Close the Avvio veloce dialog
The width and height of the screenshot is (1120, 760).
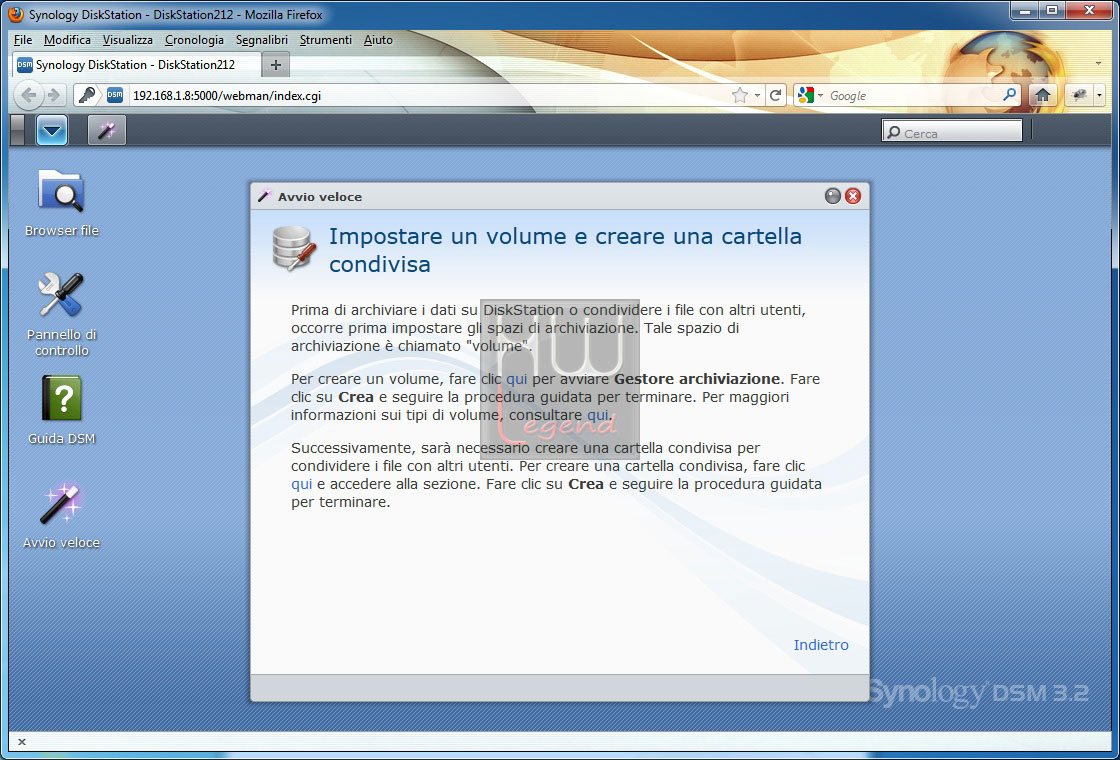853,196
